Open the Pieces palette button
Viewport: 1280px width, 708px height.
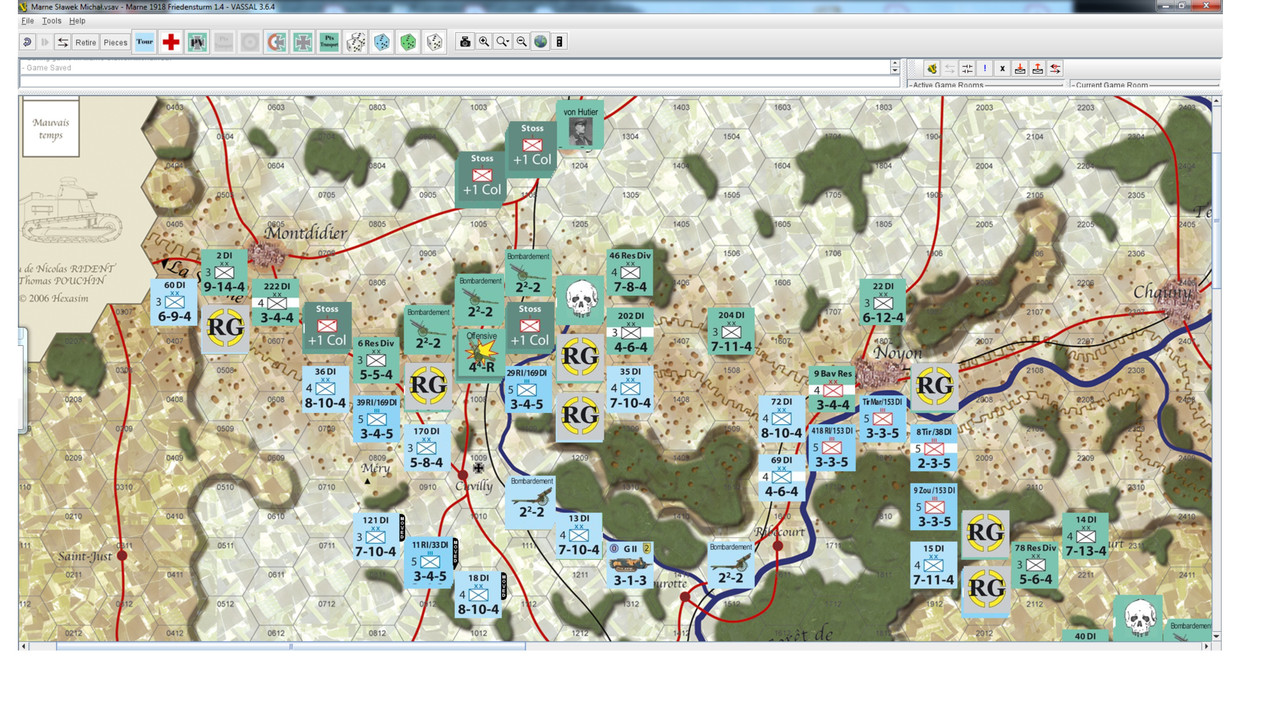point(116,42)
